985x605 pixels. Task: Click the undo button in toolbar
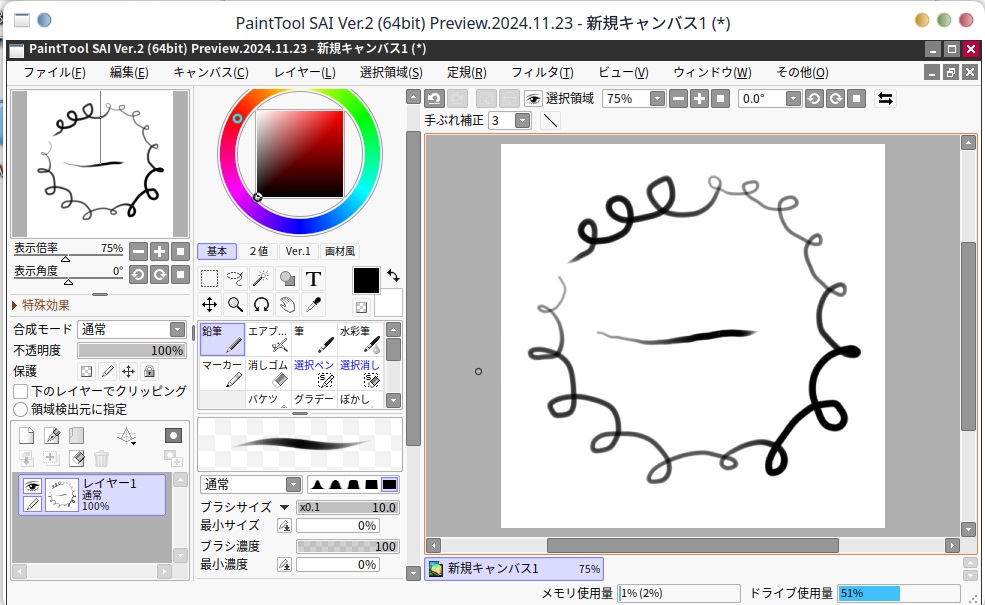[x=434, y=98]
